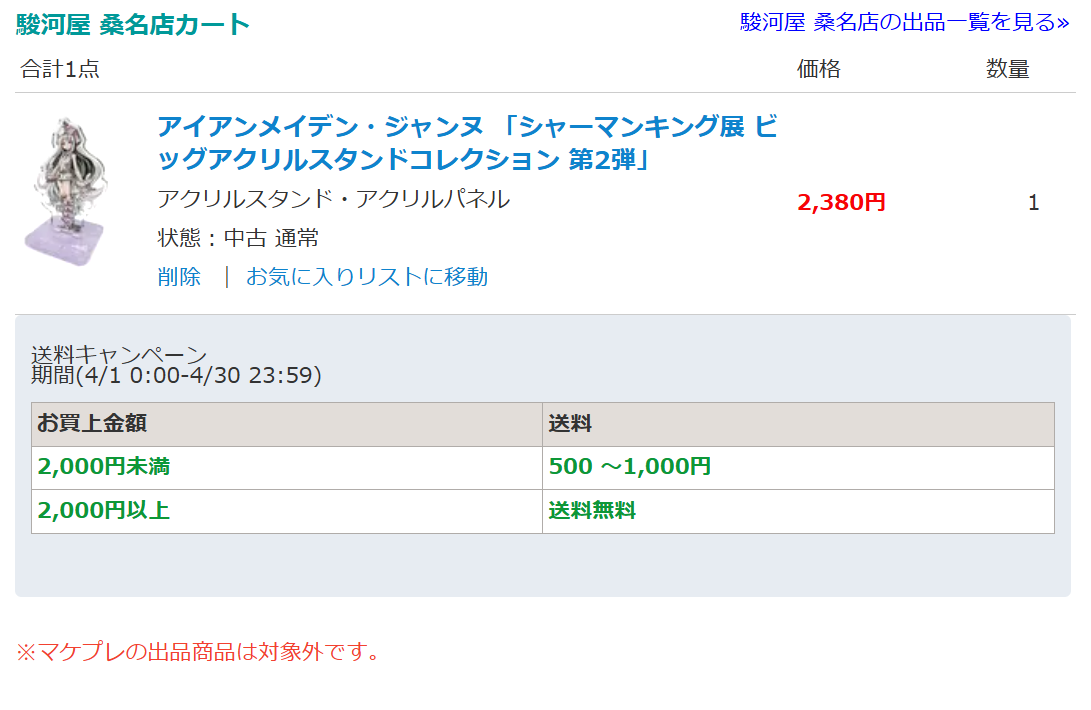This screenshot has width=1091, height=710.
Task: Select the 数量 column header
Action: click(x=1008, y=69)
